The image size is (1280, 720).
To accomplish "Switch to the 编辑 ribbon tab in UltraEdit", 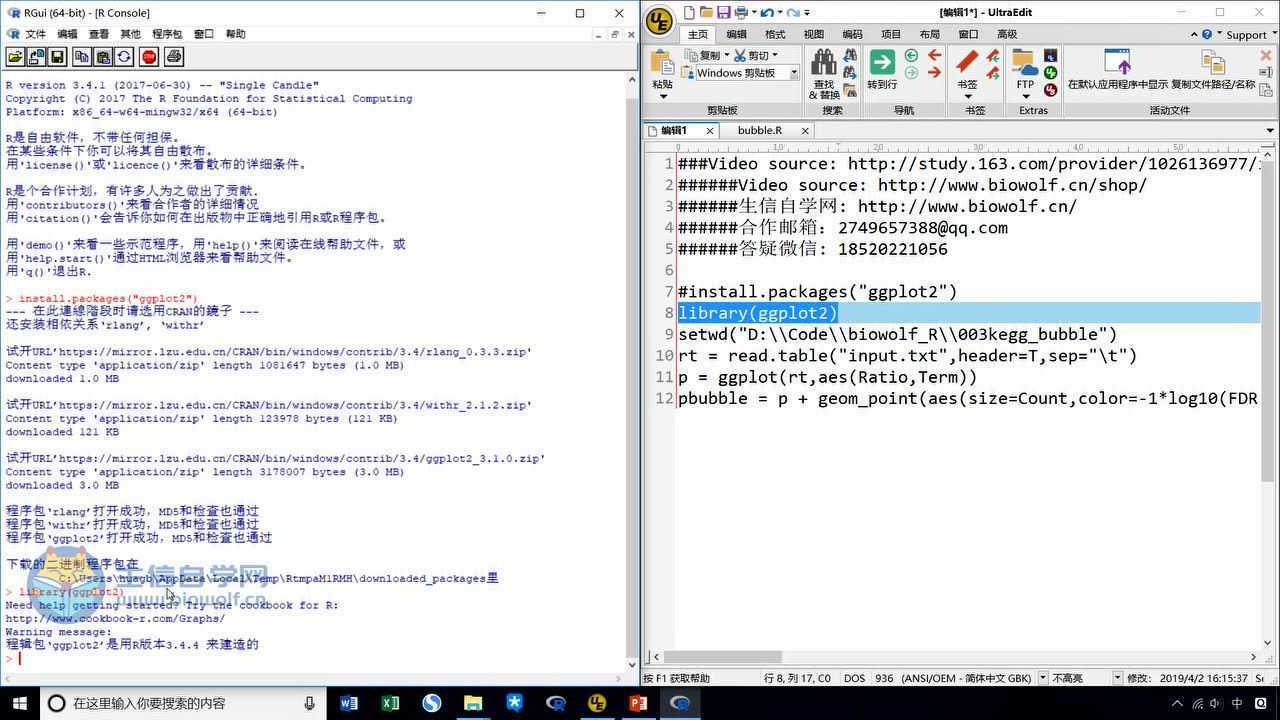I will (737, 34).
